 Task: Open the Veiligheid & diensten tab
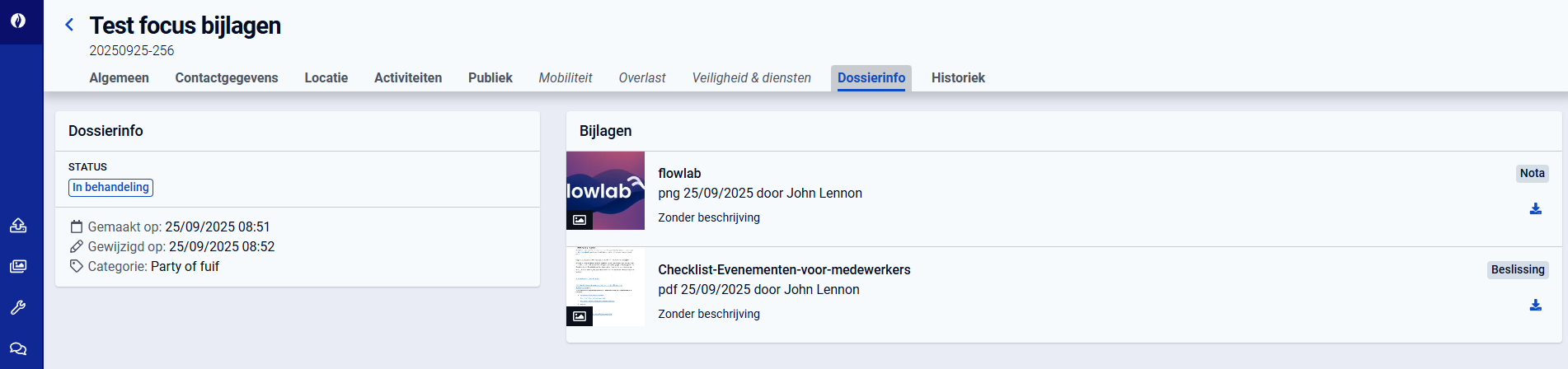[x=751, y=78]
